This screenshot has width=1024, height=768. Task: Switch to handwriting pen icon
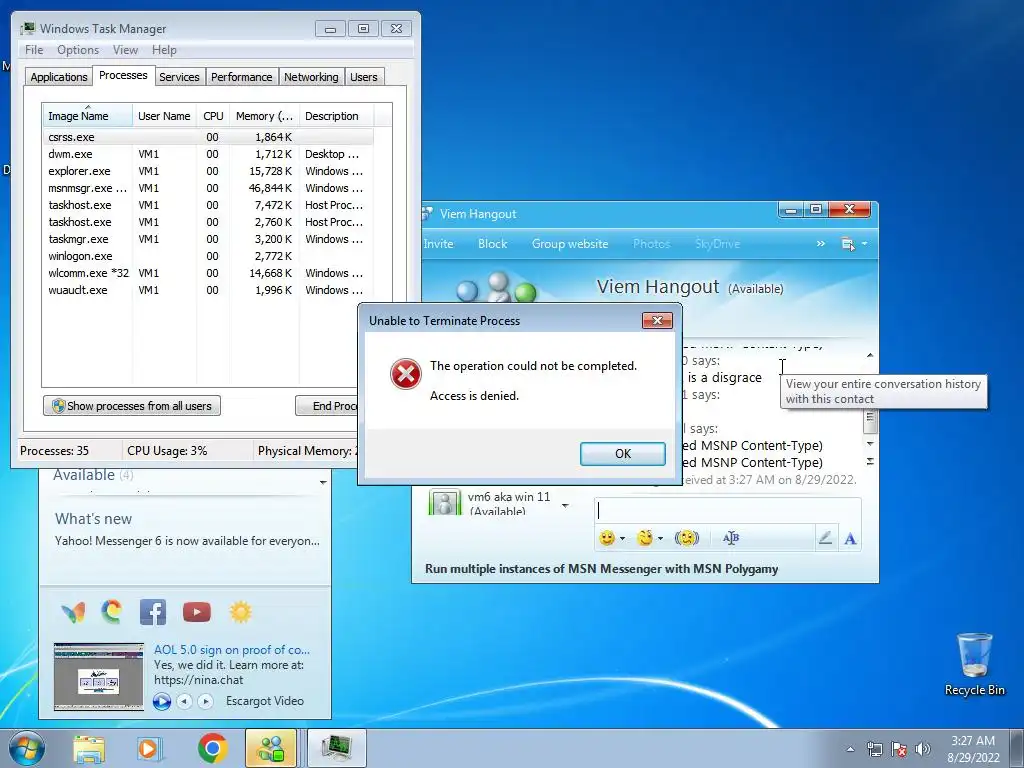[825, 537]
